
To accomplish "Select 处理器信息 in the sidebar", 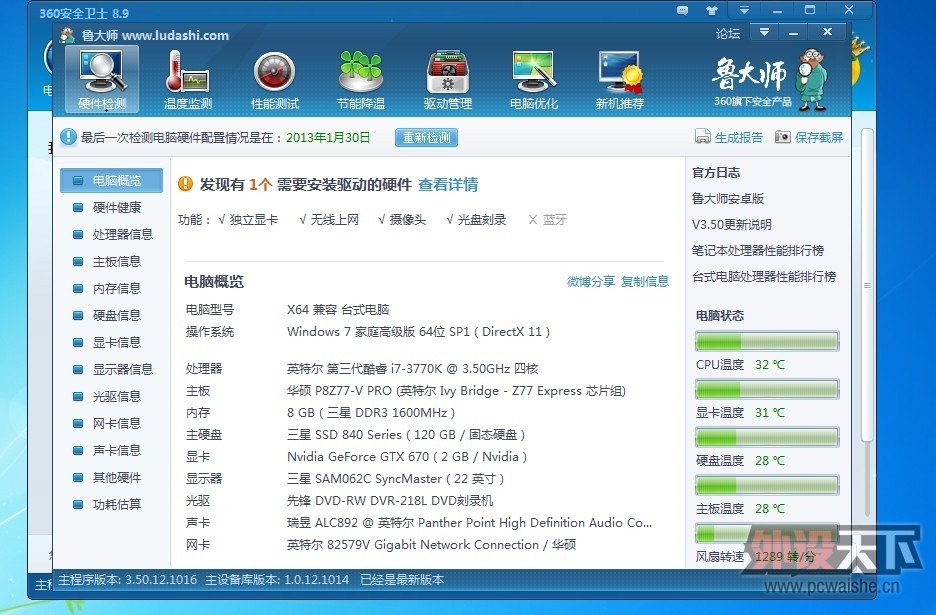I will point(111,234).
